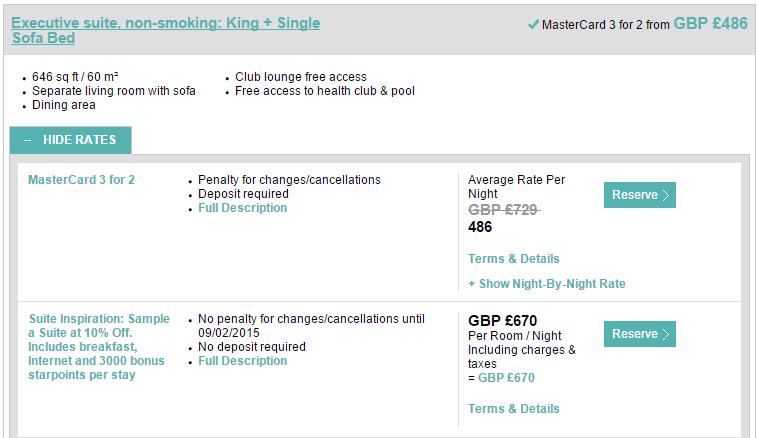Open the MasterCard 3 for 2 rate name link
Image resolution: width=758 pixels, height=438 pixels.
pos(81,180)
